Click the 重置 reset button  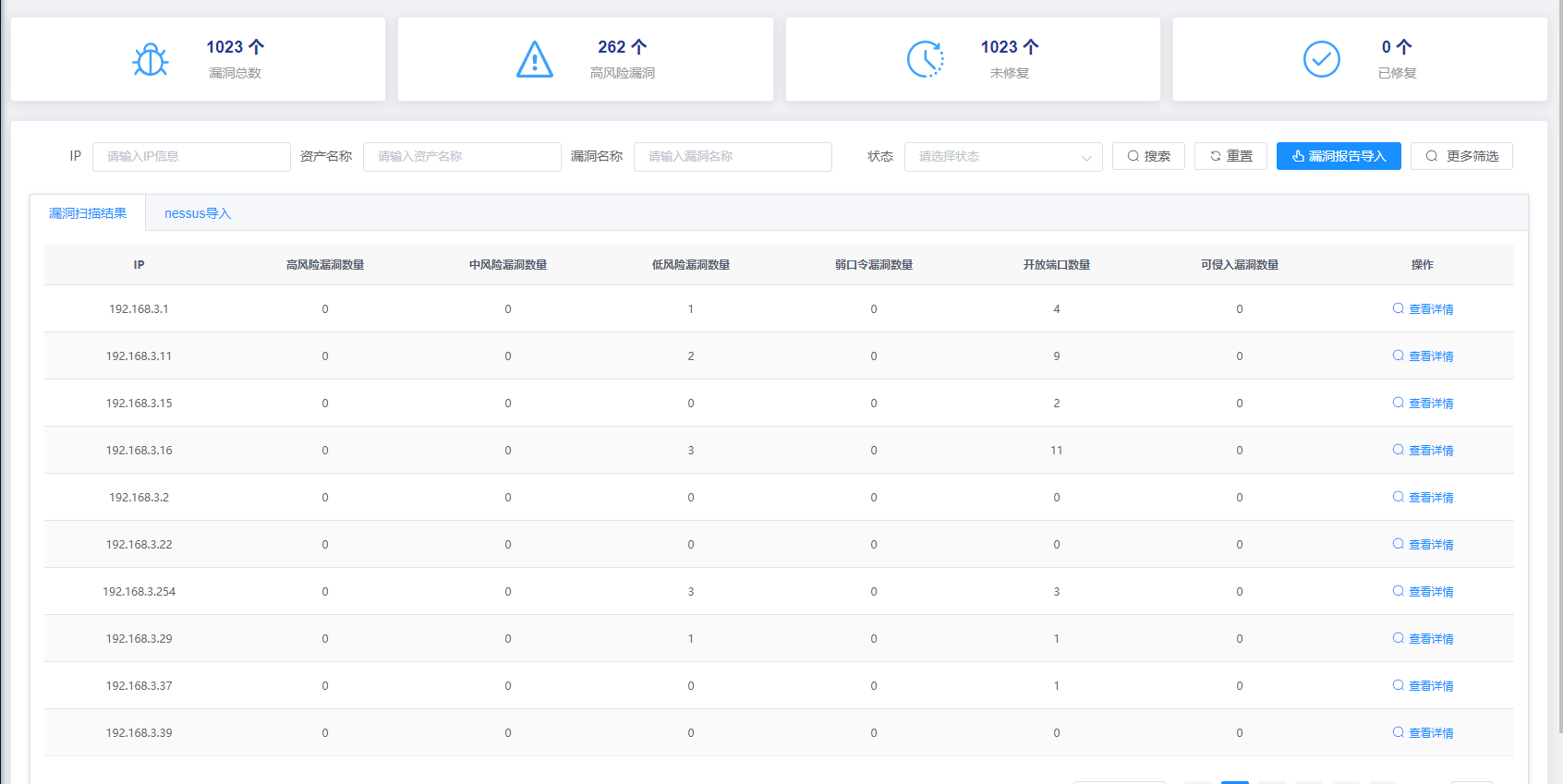[x=1230, y=156]
